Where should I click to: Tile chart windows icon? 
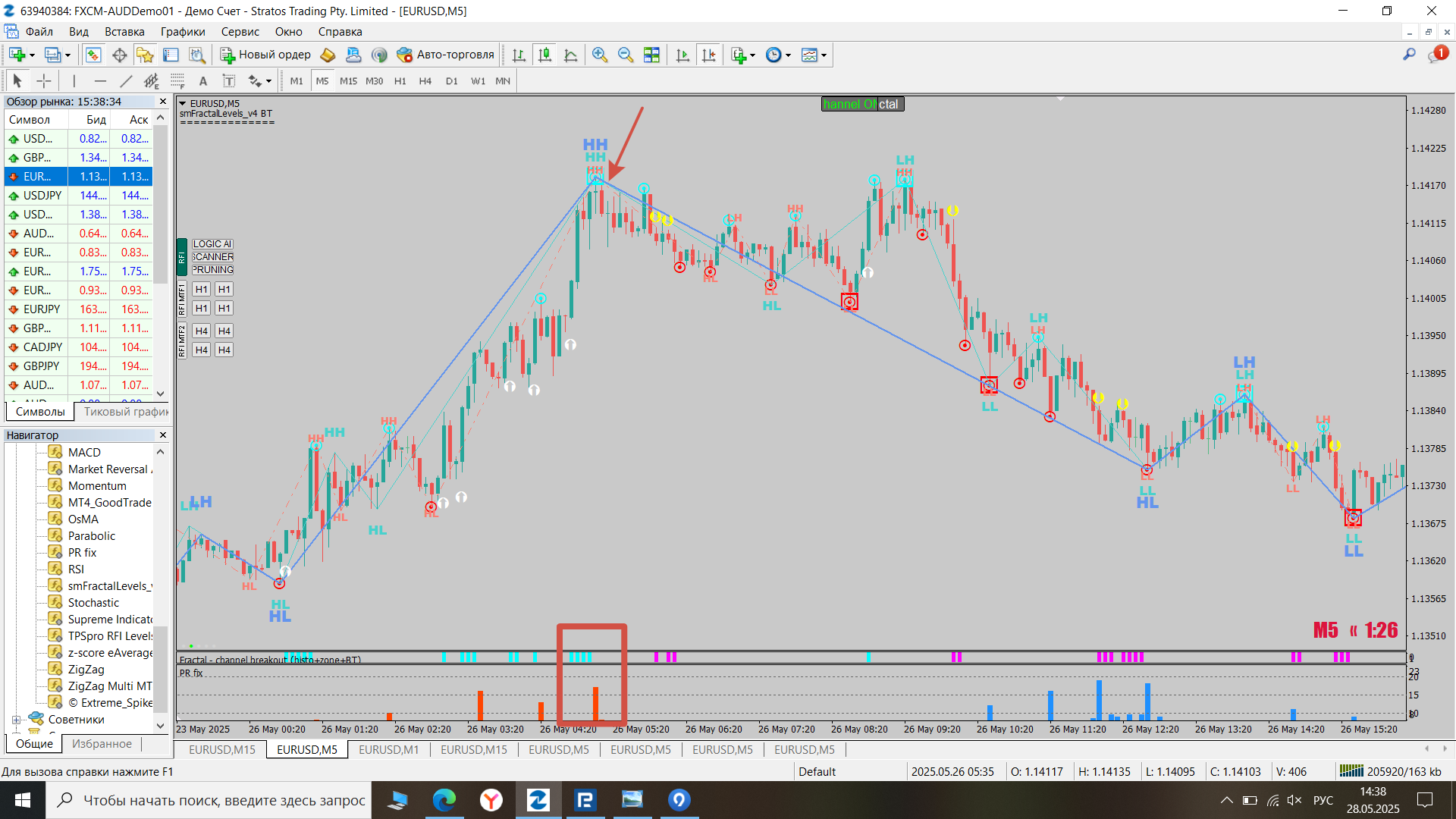(x=651, y=55)
